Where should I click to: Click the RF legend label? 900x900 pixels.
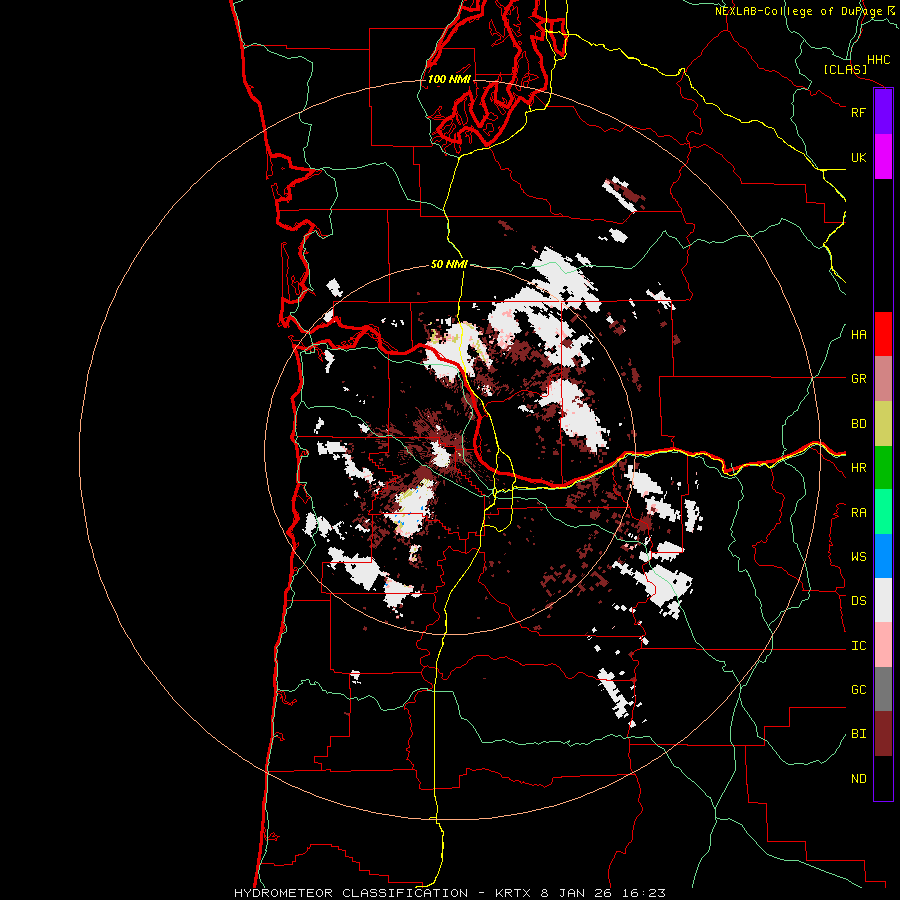coord(858,112)
